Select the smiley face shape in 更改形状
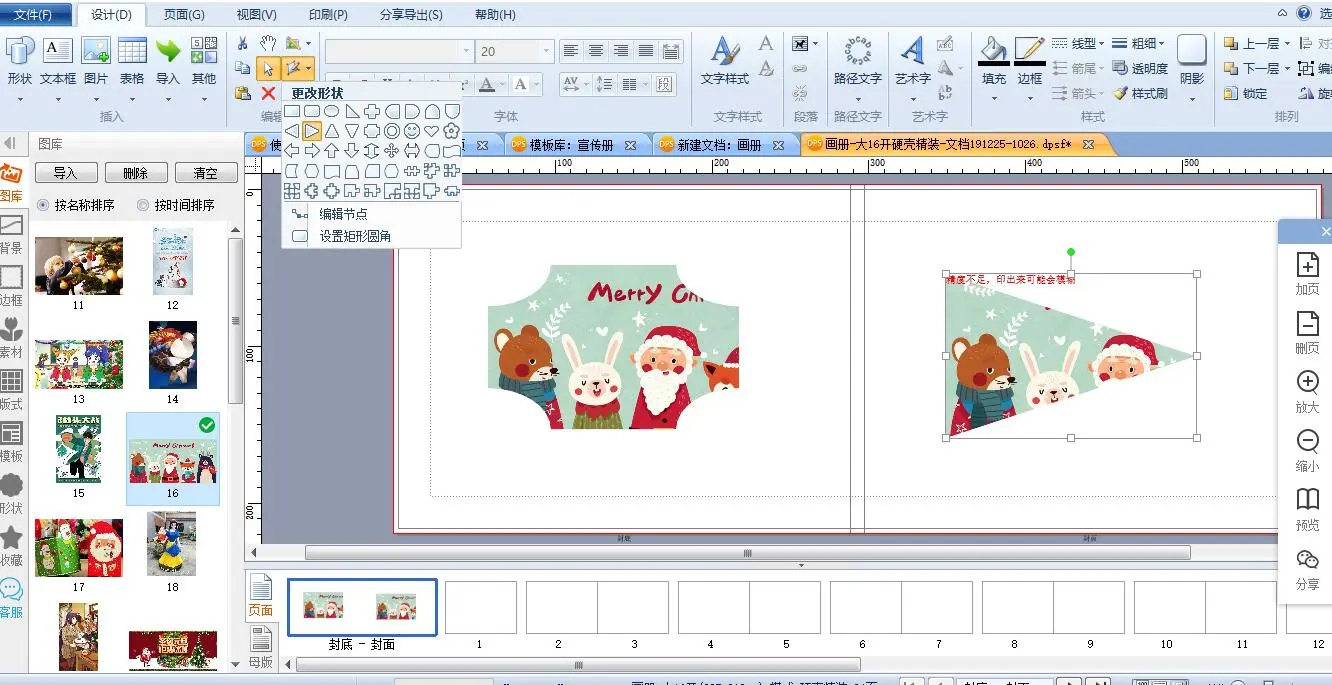This screenshot has height=685, width=1332. 412,131
